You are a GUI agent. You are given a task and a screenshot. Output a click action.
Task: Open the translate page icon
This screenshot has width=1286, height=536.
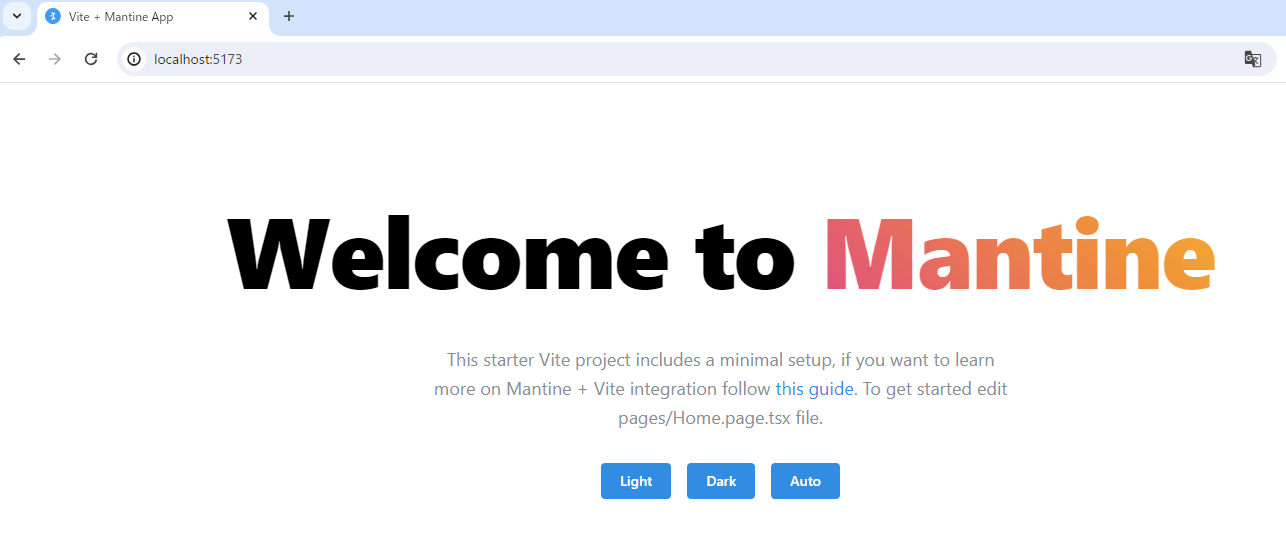pos(1252,59)
